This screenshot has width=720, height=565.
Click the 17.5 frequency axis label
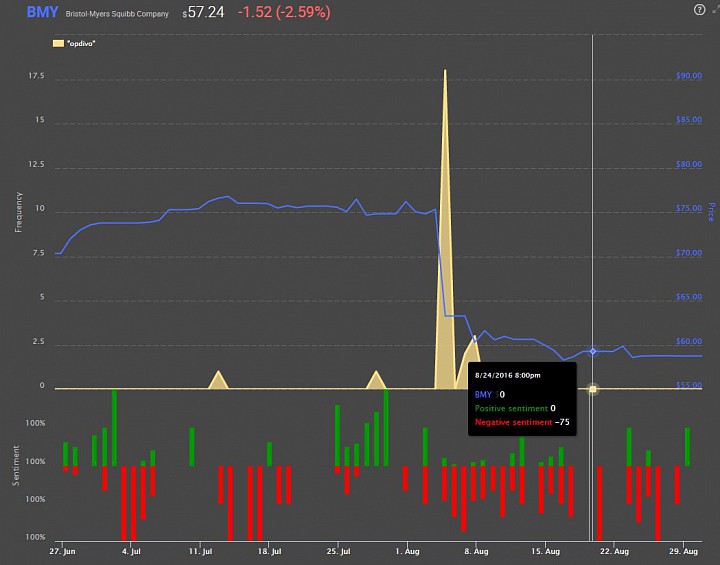tap(37, 76)
